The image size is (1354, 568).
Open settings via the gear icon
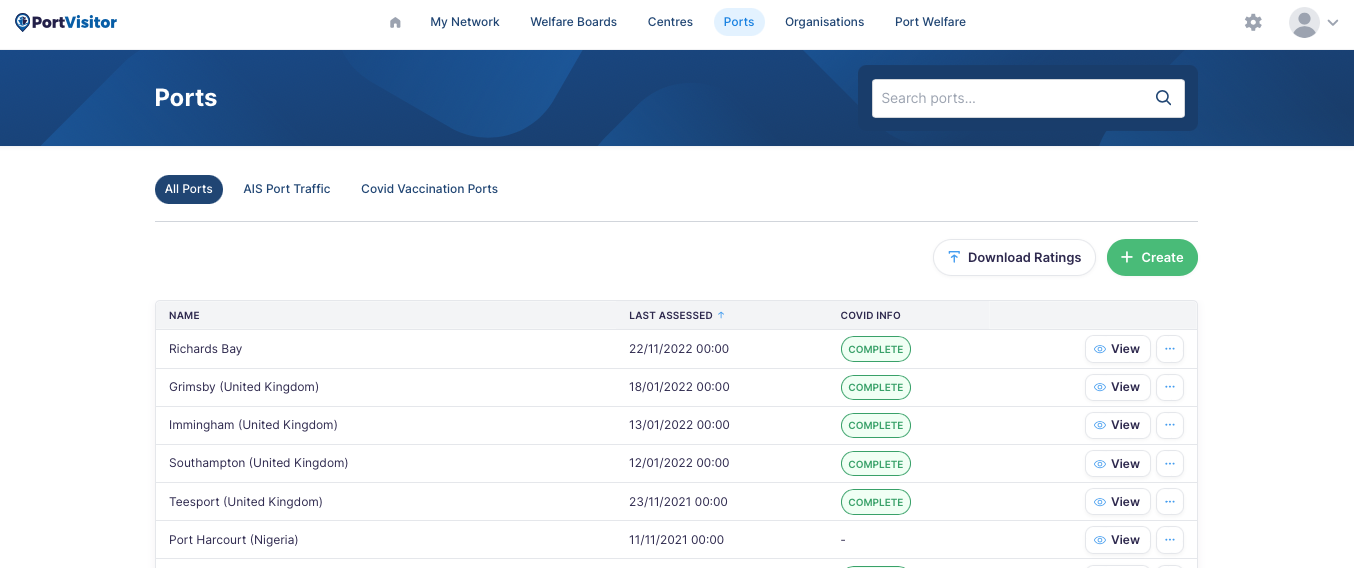click(1253, 22)
